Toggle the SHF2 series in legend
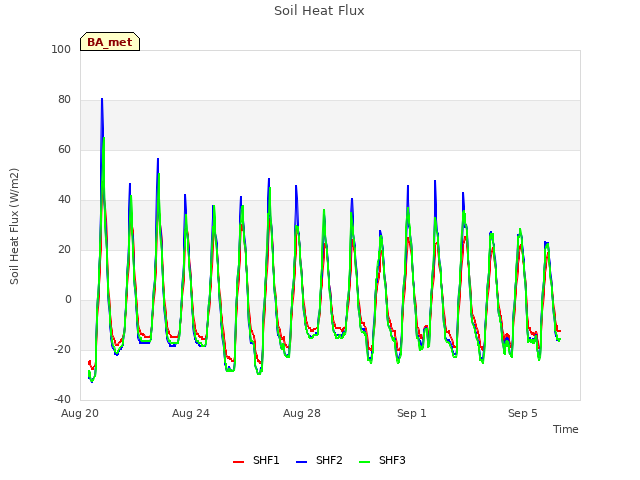The image size is (640, 480). click(319, 460)
